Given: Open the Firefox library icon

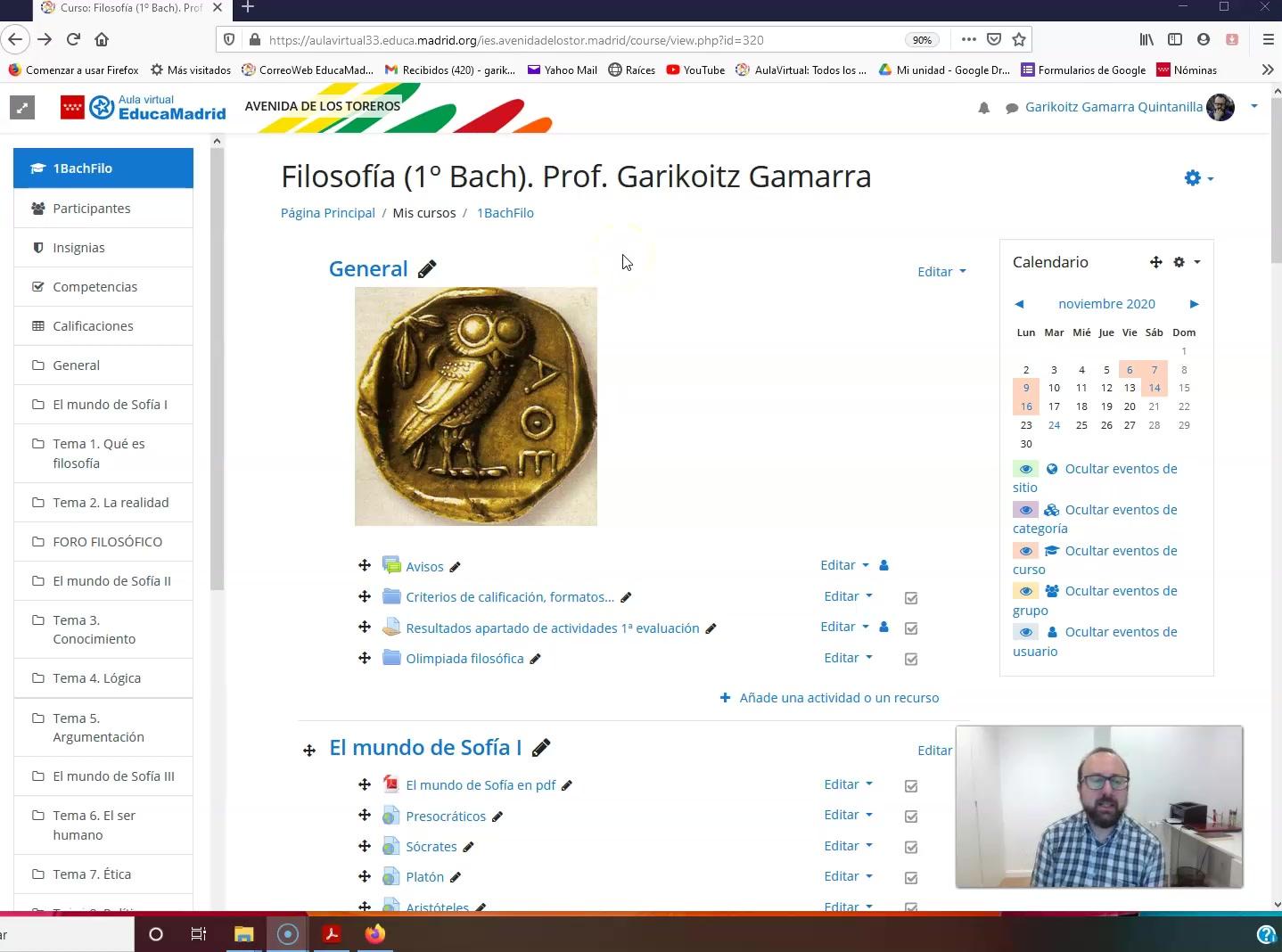Looking at the screenshot, I should point(1146,39).
